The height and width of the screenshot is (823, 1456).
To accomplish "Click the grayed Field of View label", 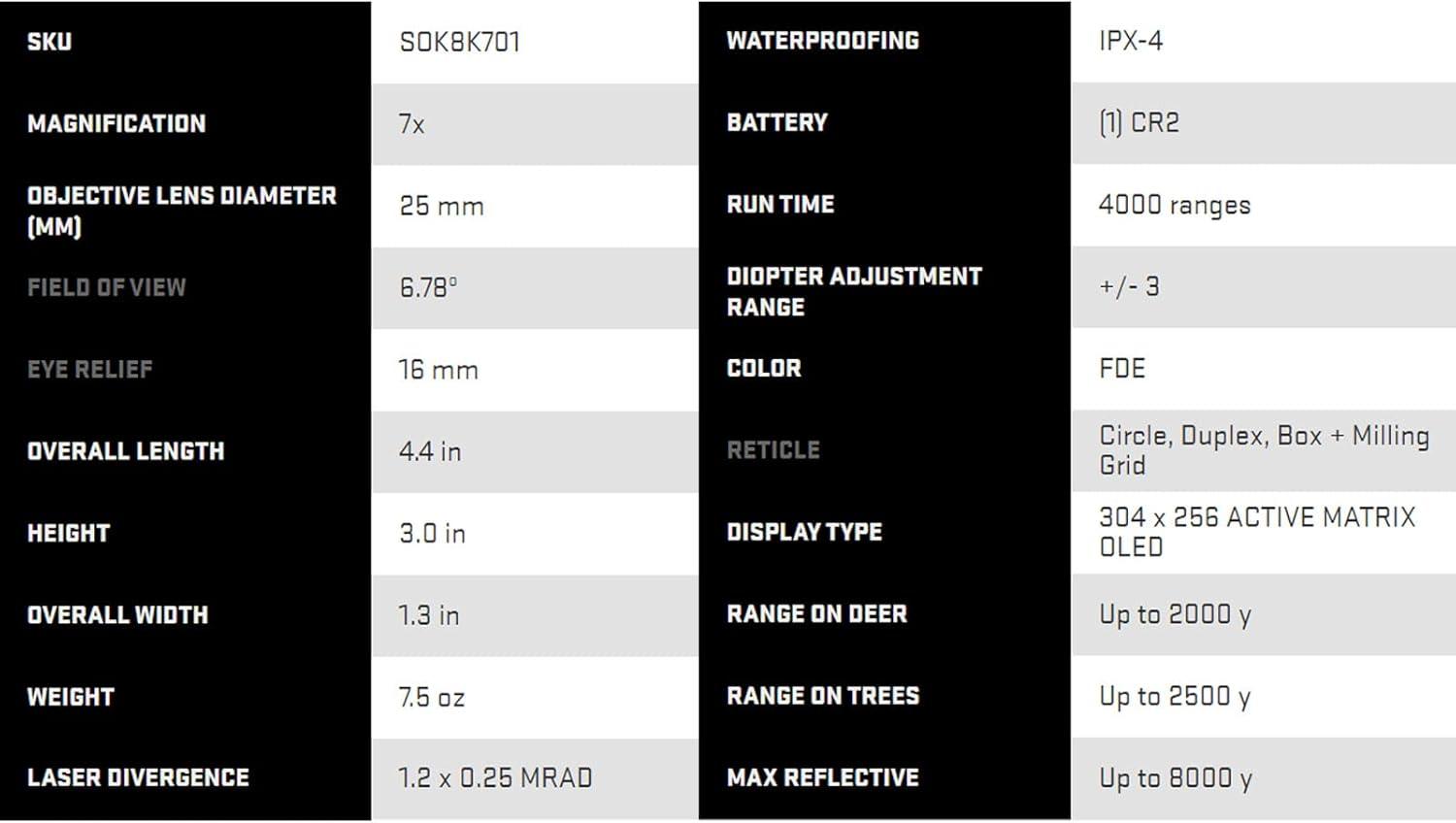I will (107, 287).
